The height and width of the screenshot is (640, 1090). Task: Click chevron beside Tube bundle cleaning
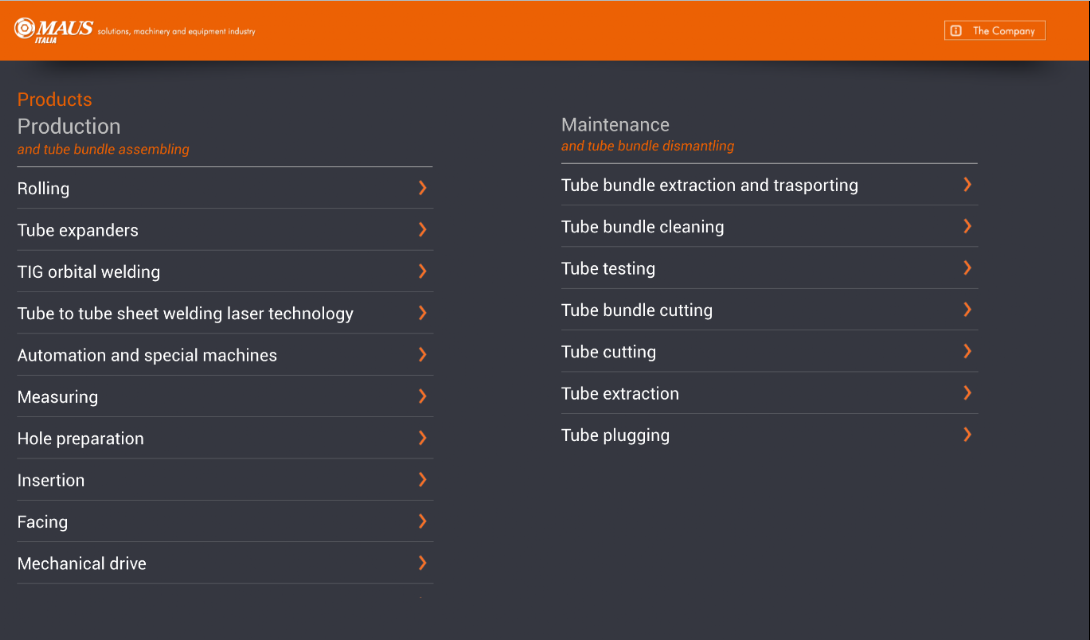point(967,226)
